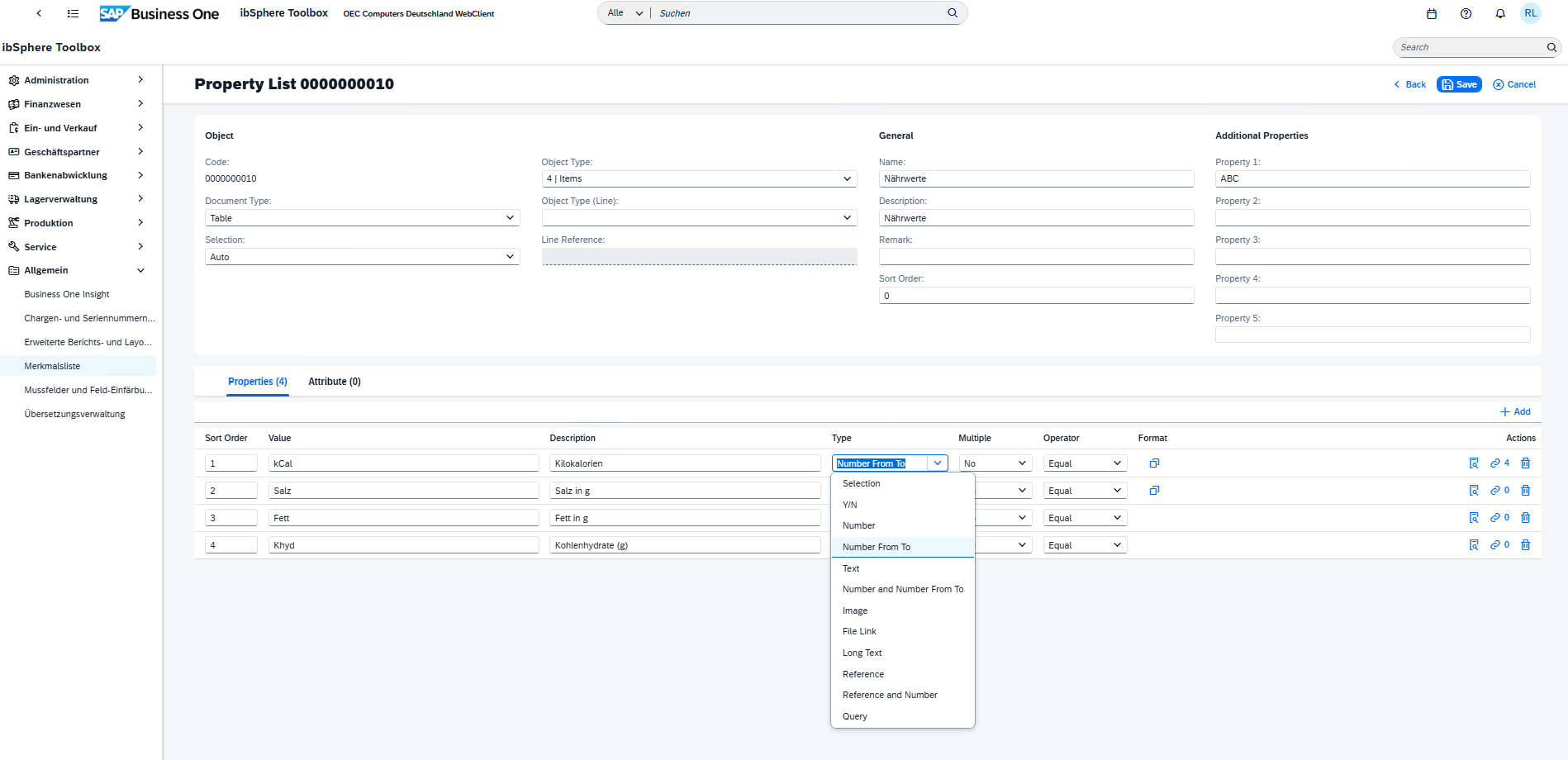The width and height of the screenshot is (1568, 760).
Task: Pick Query from the Type list
Action: pos(903,716)
